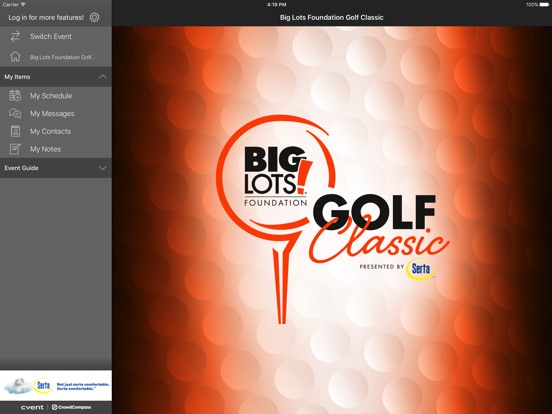Tap the Switch Event arrows icon

tap(15, 36)
